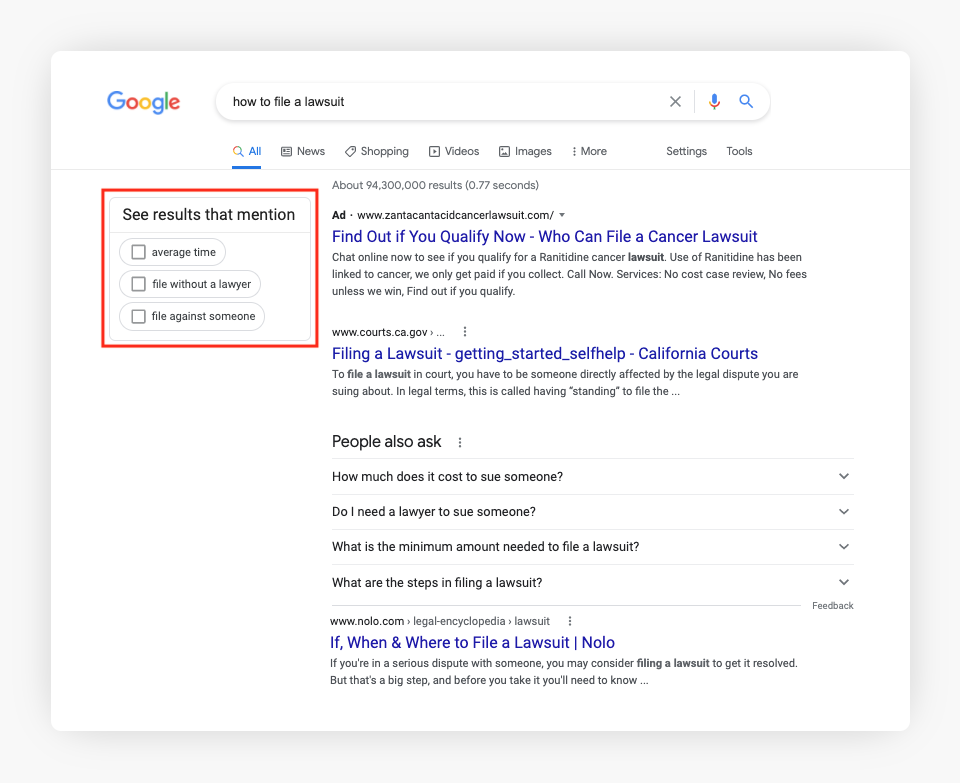Open the Nolo "If, When & Where" result
Image resolution: width=960 pixels, height=783 pixels.
[472, 643]
